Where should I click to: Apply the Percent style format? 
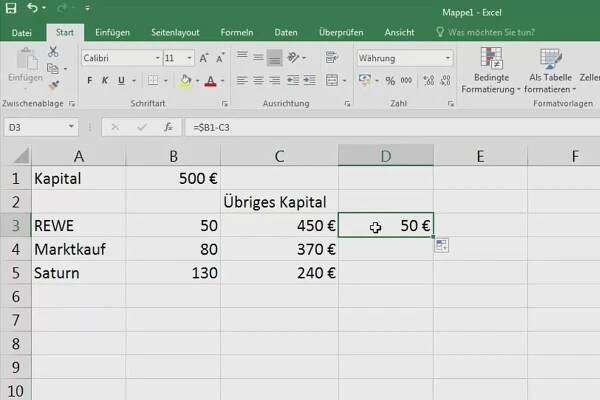pyautogui.click(x=388, y=81)
